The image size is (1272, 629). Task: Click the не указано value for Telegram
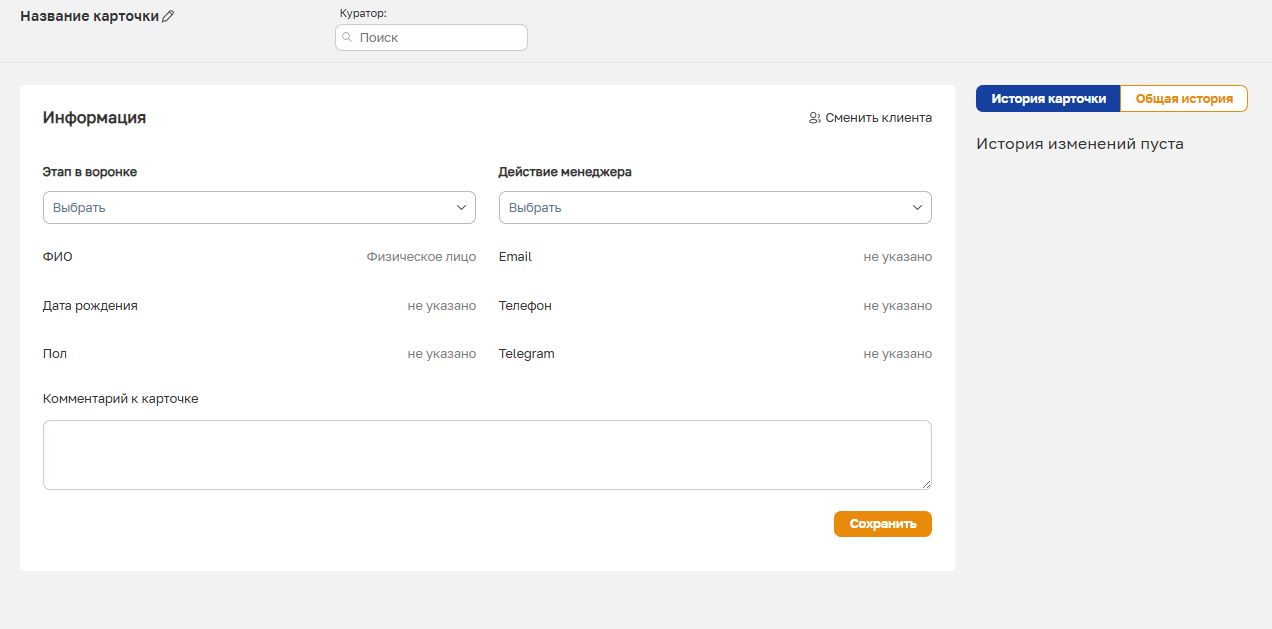pos(897,354)
